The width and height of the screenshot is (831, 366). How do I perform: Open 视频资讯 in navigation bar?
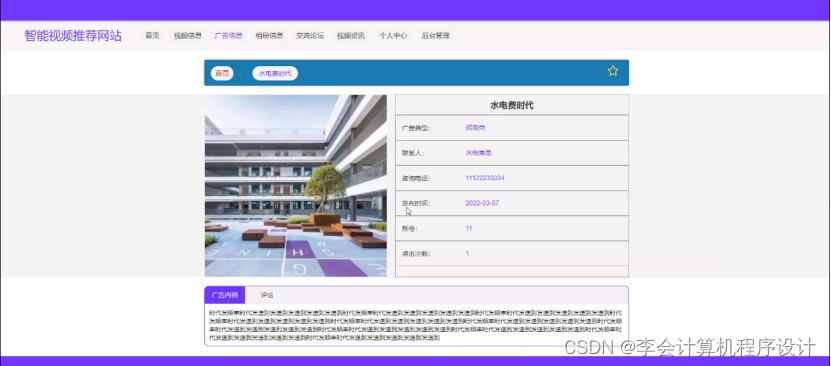tap(351, 35)
